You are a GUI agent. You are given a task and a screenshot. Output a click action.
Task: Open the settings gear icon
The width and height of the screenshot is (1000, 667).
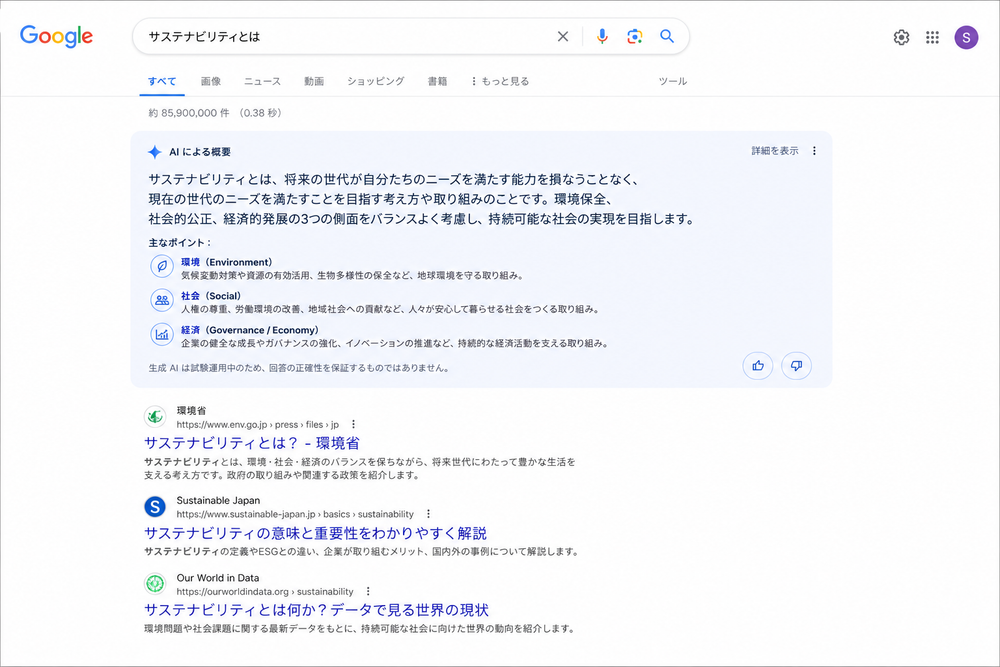point(901,38)
